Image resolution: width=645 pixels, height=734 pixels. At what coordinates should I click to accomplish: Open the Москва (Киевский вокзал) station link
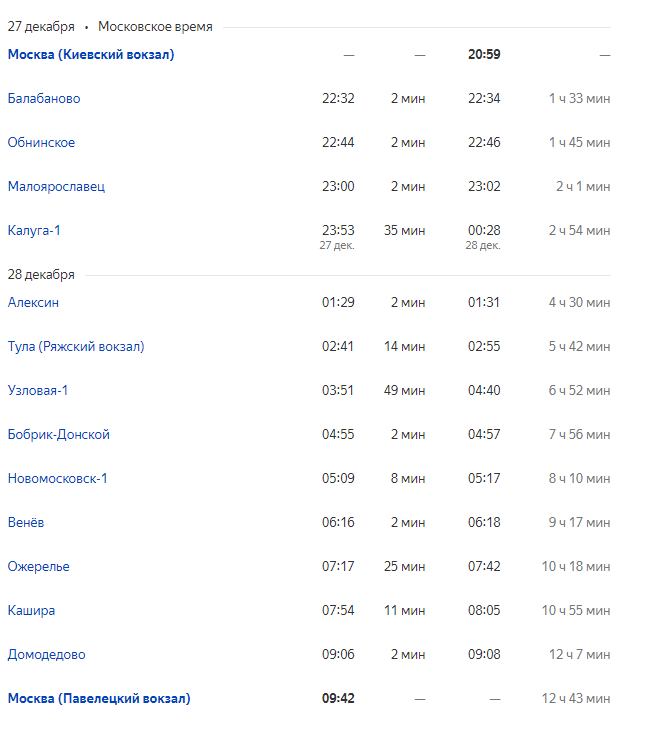point(91,55)
